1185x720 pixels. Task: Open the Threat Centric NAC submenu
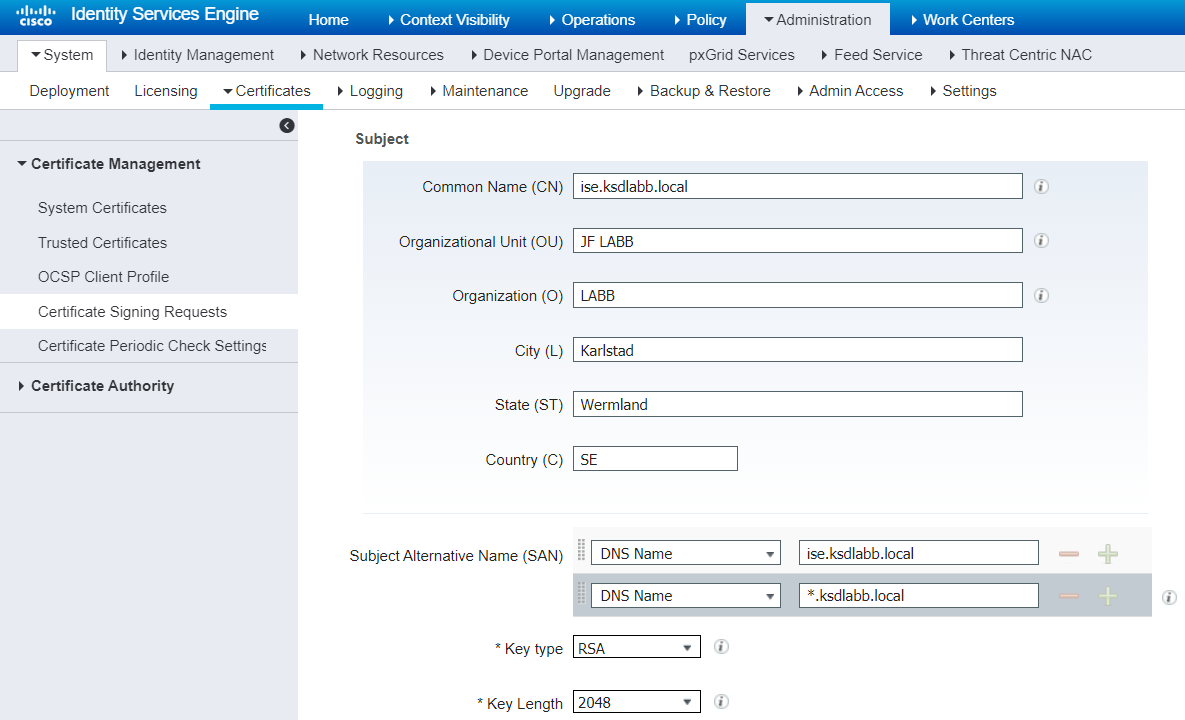click(1020, 55)
